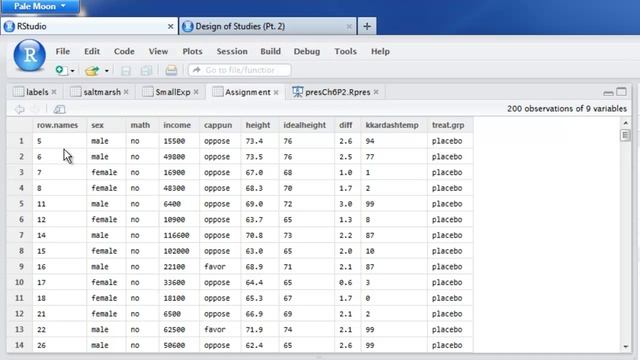Close the presCh6P2.Rpres tab
640x360 pixels.
(x=376, y=92)
